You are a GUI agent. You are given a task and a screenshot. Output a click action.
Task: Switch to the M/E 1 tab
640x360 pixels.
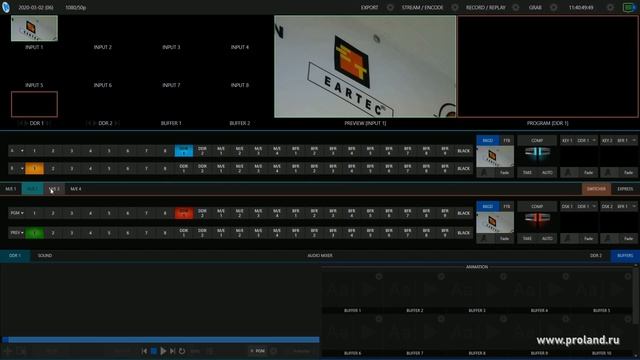(11, 189)
